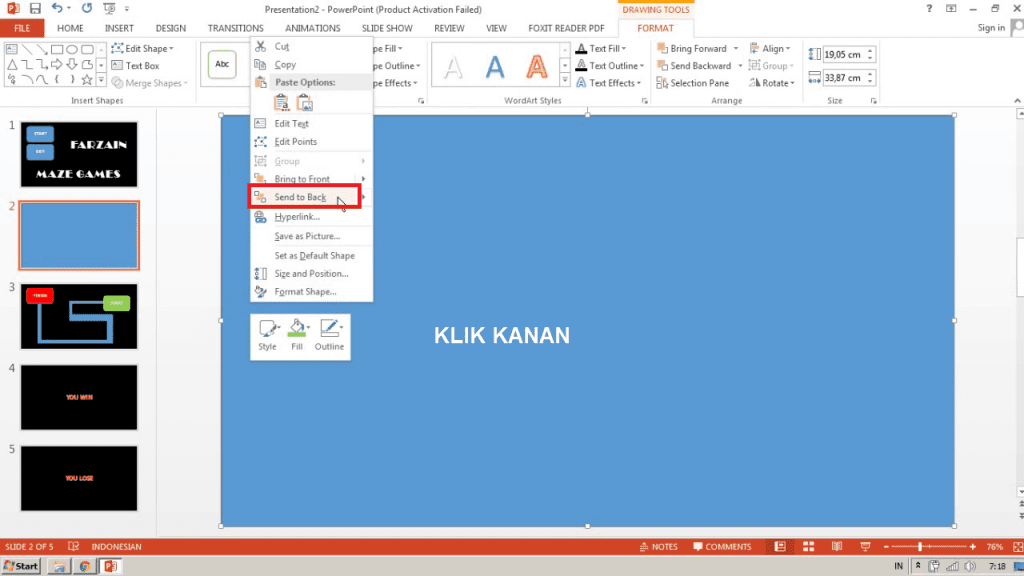Screen dimensions: 1024x576
Task: Select the Keep Source Formatting paste icon
Action: (x=281, y=103)
